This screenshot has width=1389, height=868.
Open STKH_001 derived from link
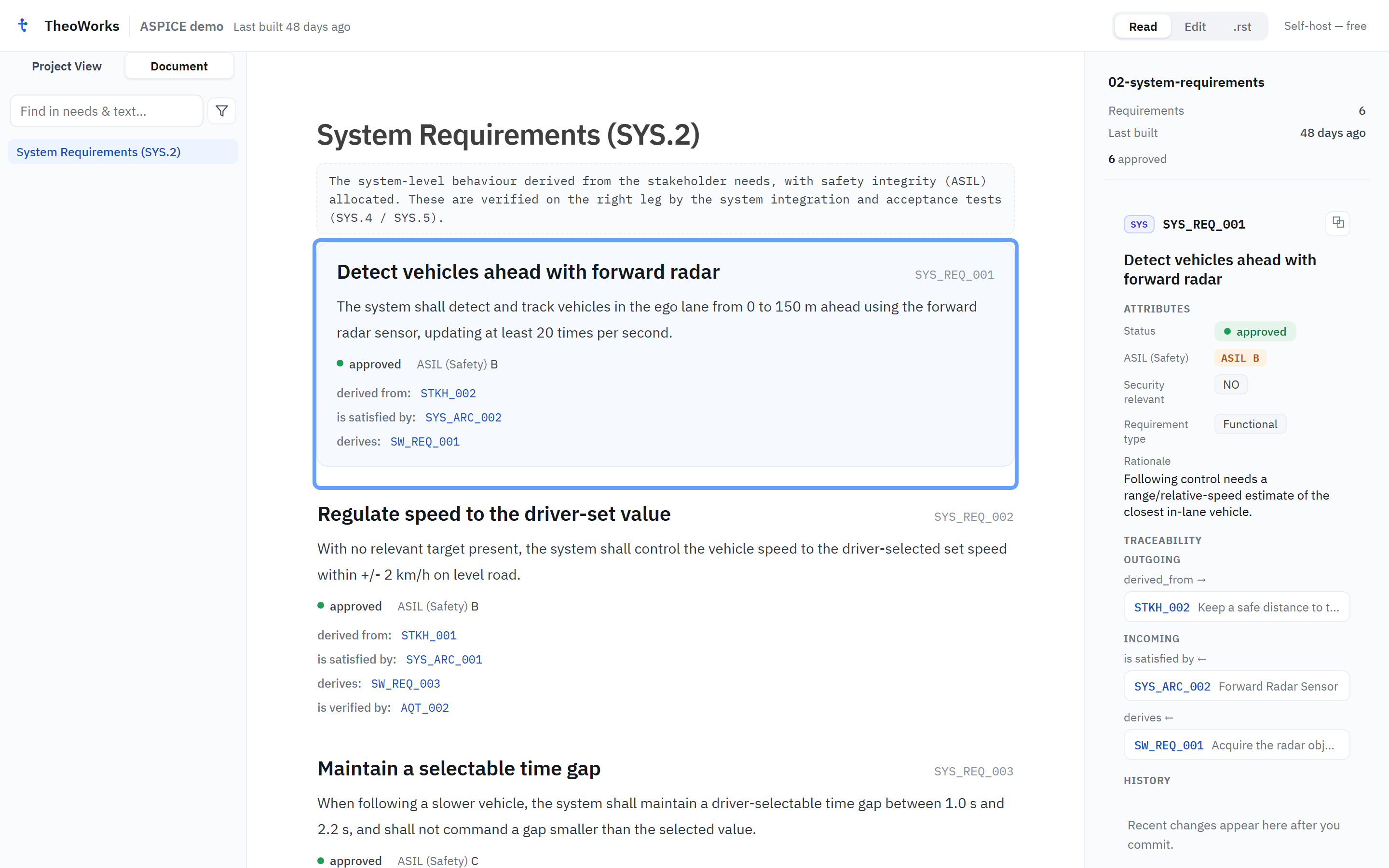(429, 636)
